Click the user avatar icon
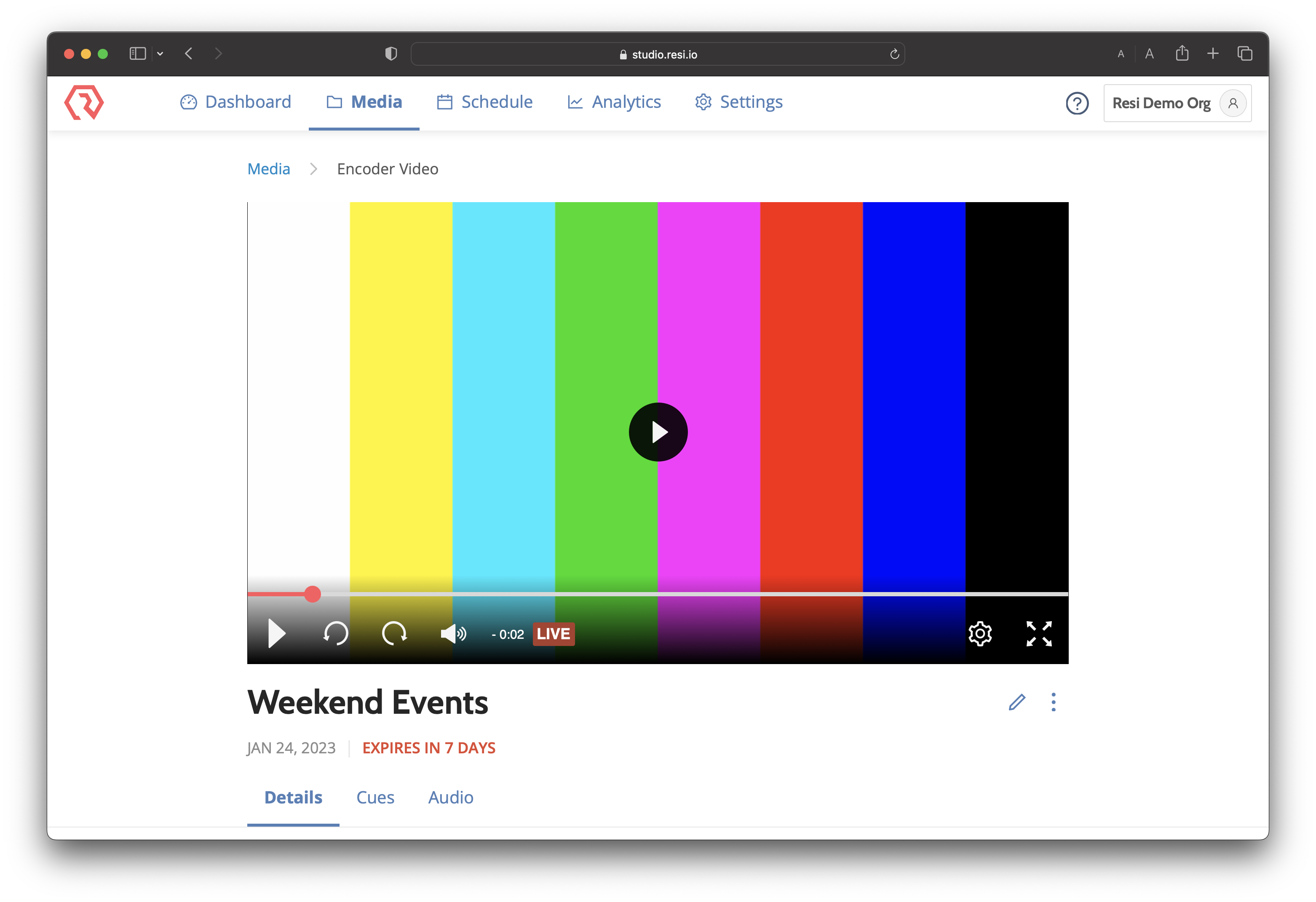 [1233, 103]
